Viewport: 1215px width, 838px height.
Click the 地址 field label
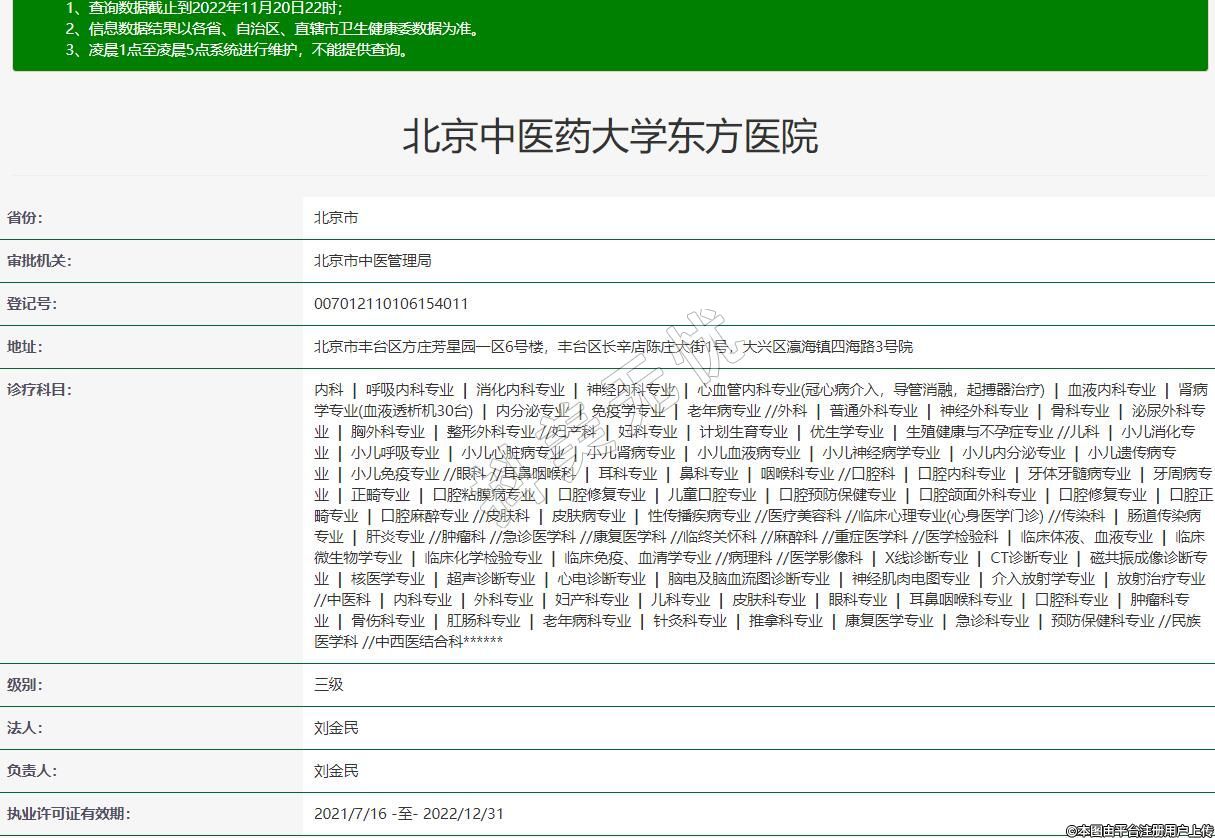(25, 347)
